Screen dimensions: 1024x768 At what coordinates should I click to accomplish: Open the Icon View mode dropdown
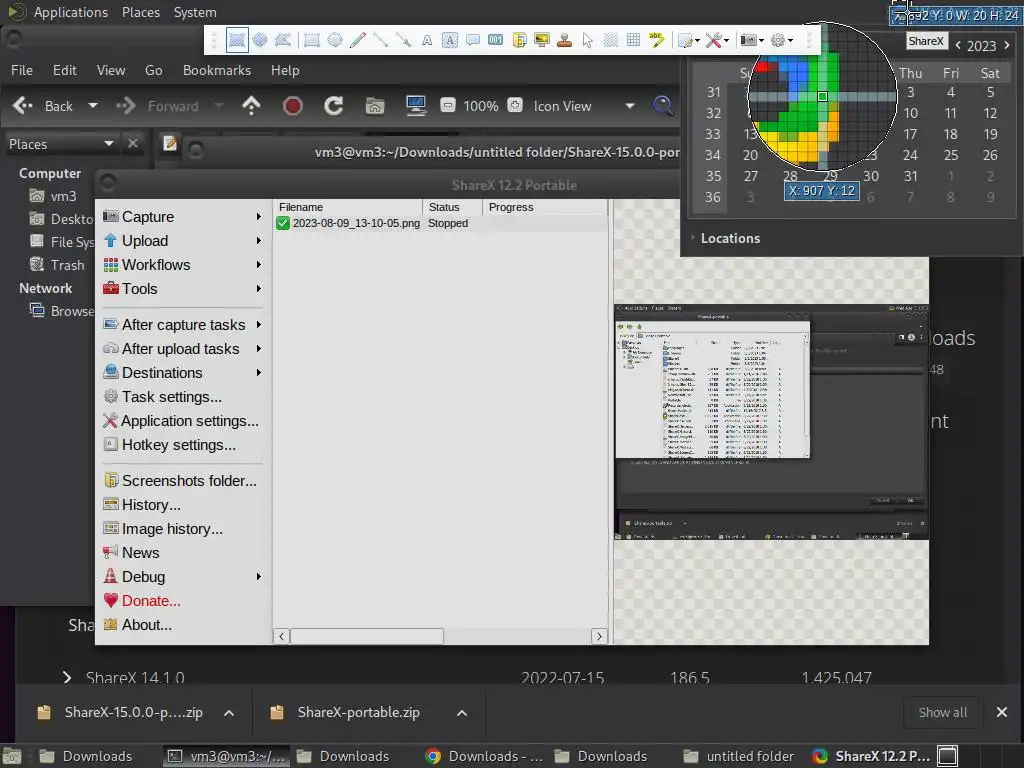coord(582,106)
